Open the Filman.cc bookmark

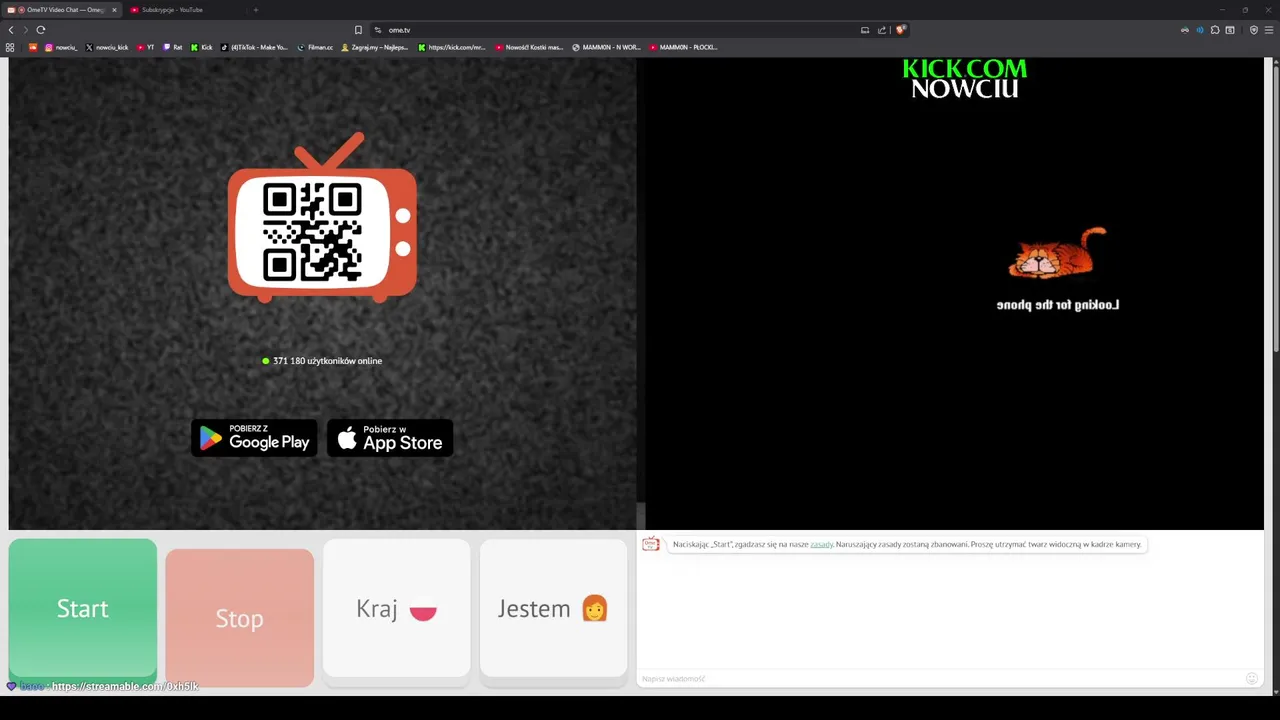(x=315, y=47)
